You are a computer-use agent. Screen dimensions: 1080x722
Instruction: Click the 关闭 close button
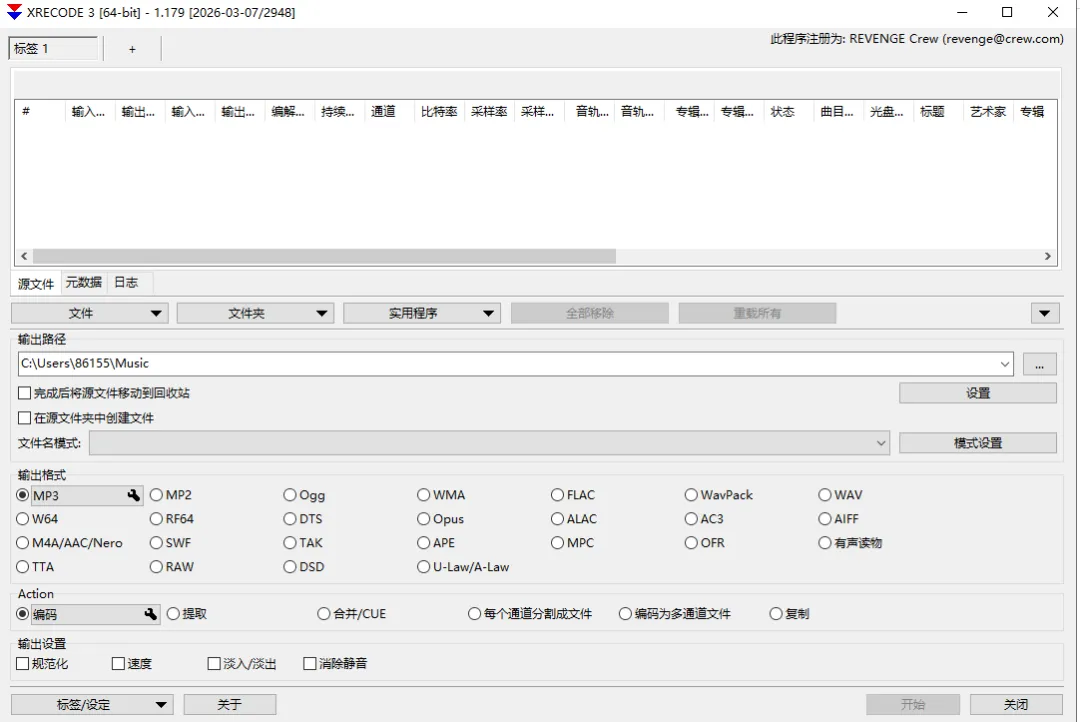(1016, 704)
